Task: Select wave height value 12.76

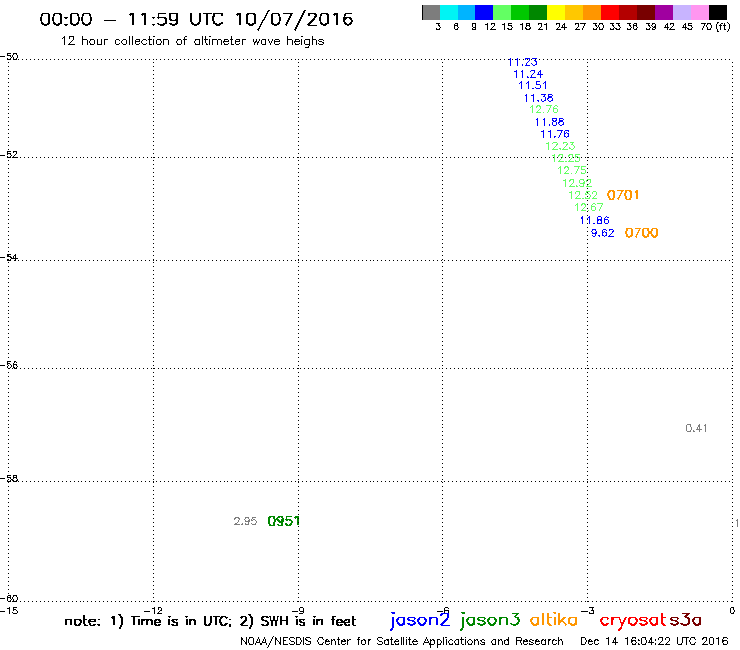Action: (544, 110)
